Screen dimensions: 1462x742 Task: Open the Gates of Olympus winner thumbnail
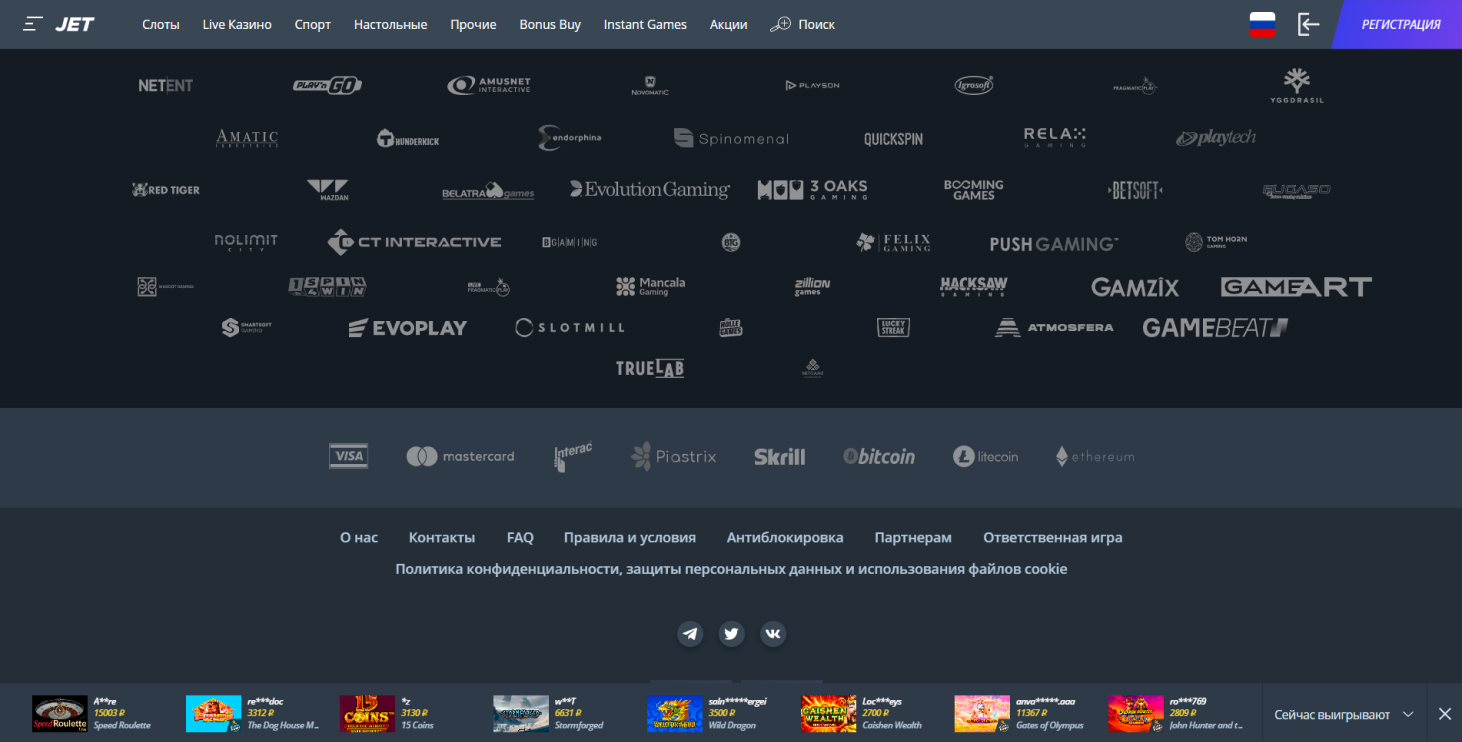pos(982,714)
